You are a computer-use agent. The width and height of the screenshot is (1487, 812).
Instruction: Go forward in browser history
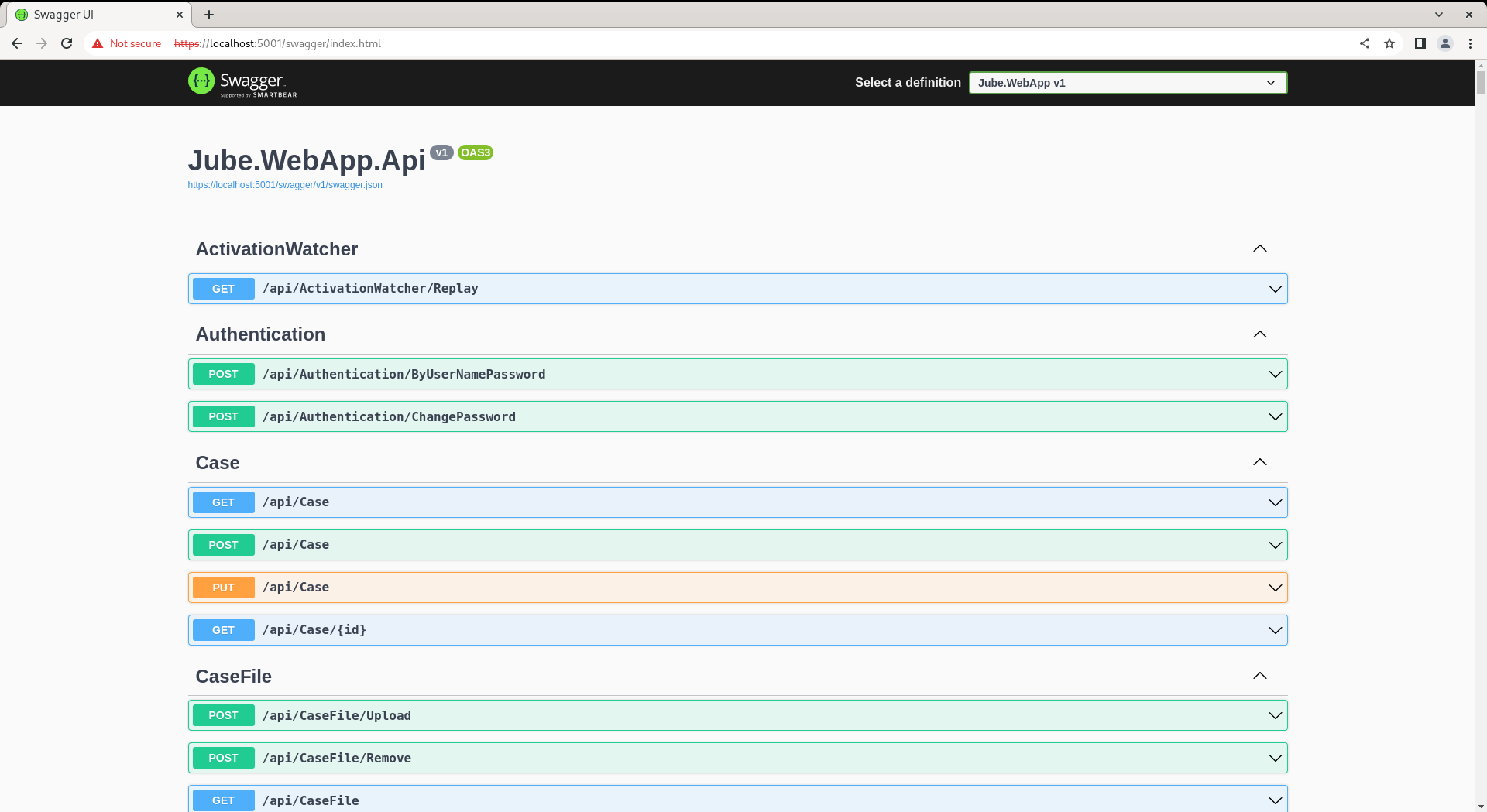(42, 43)
